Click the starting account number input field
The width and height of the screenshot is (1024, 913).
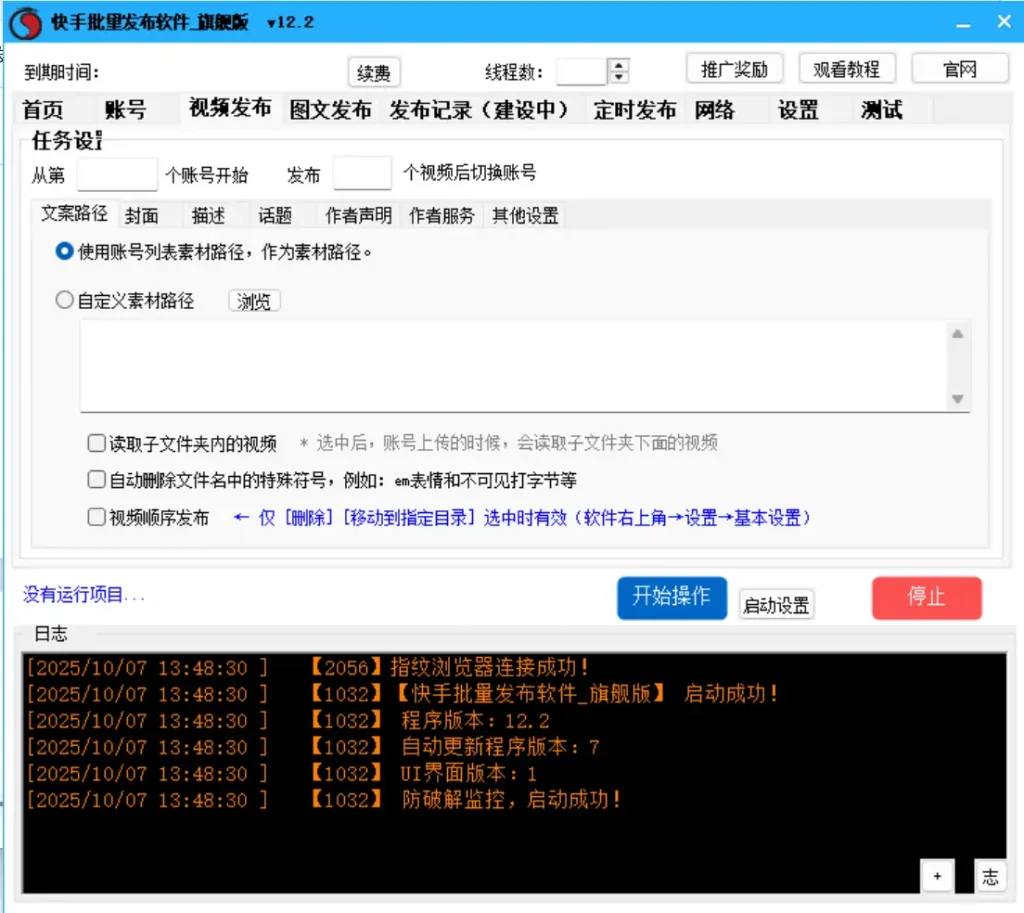point(117,174)
